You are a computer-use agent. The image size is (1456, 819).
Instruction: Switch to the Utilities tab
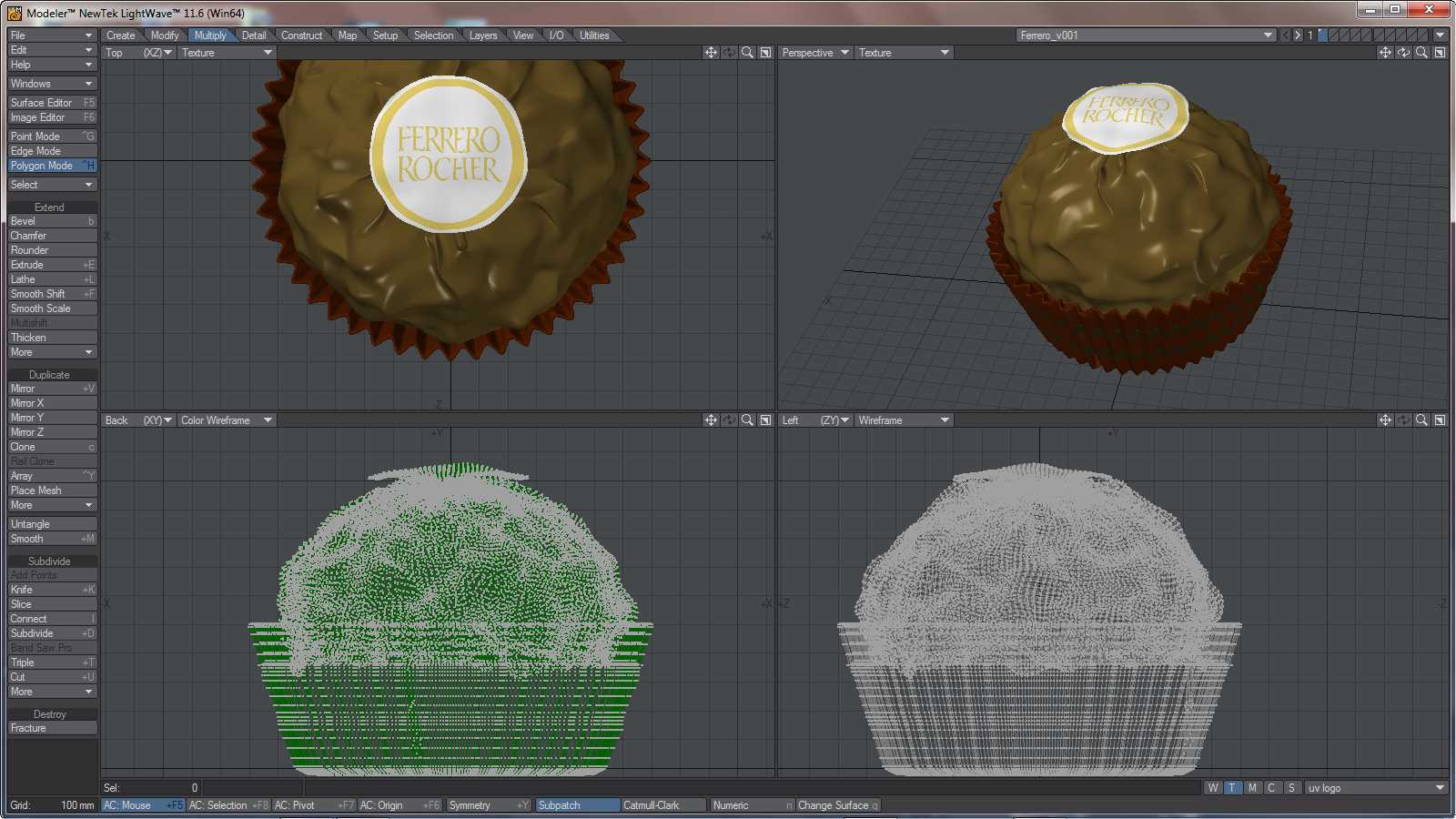coord(594,35)
